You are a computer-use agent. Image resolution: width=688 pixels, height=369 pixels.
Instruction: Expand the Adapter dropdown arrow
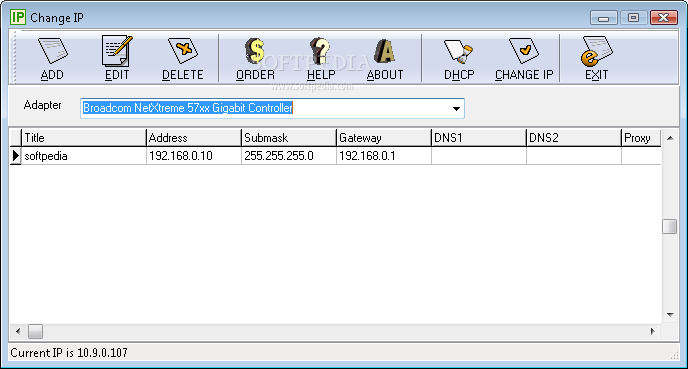456,108
